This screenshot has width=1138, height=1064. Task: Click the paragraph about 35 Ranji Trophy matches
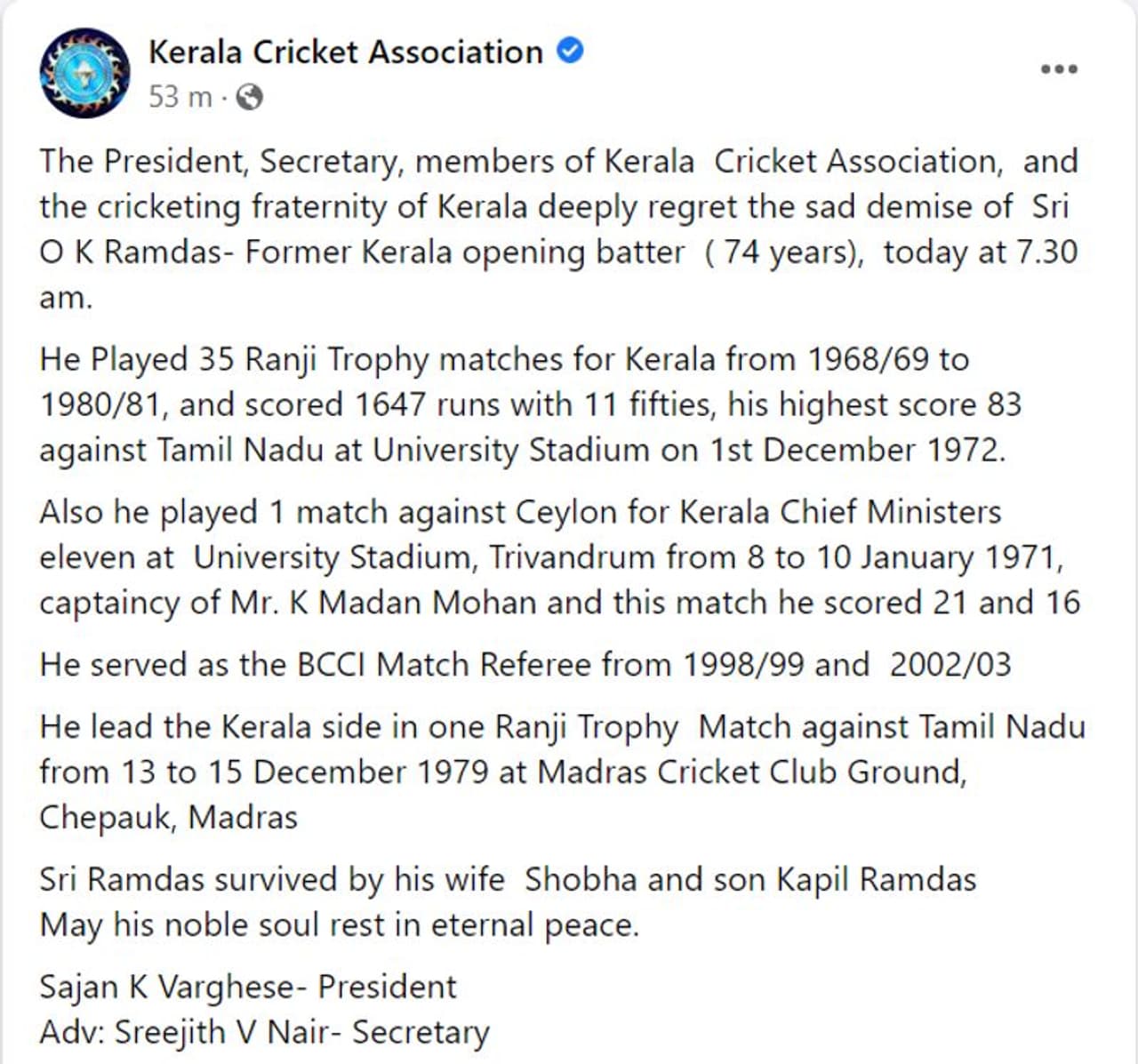[530, 404]
